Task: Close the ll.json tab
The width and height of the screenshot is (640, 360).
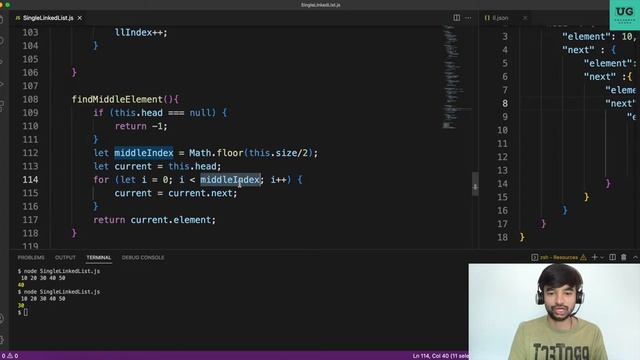Action: click(x=525, y=18)
